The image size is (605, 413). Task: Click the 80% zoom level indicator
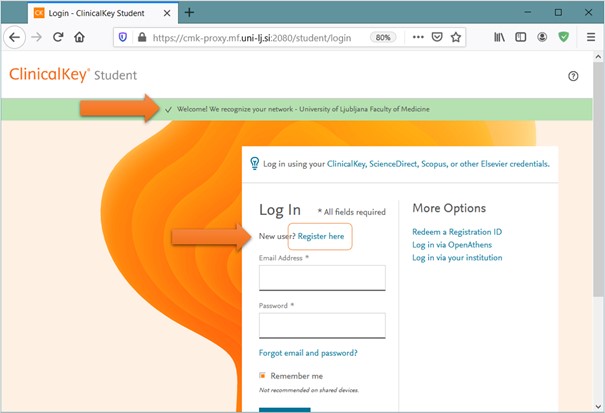(x=382, y=37)
